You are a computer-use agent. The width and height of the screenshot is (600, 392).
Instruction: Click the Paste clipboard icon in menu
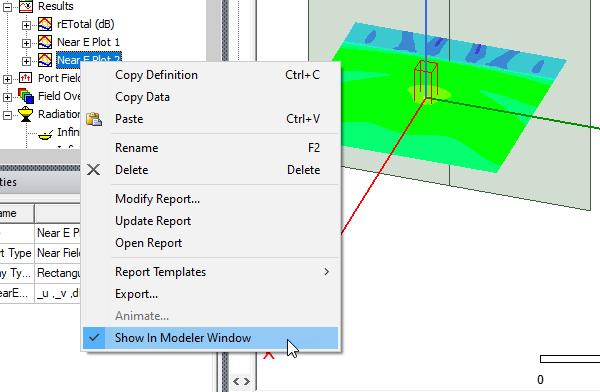click(94, 119)
